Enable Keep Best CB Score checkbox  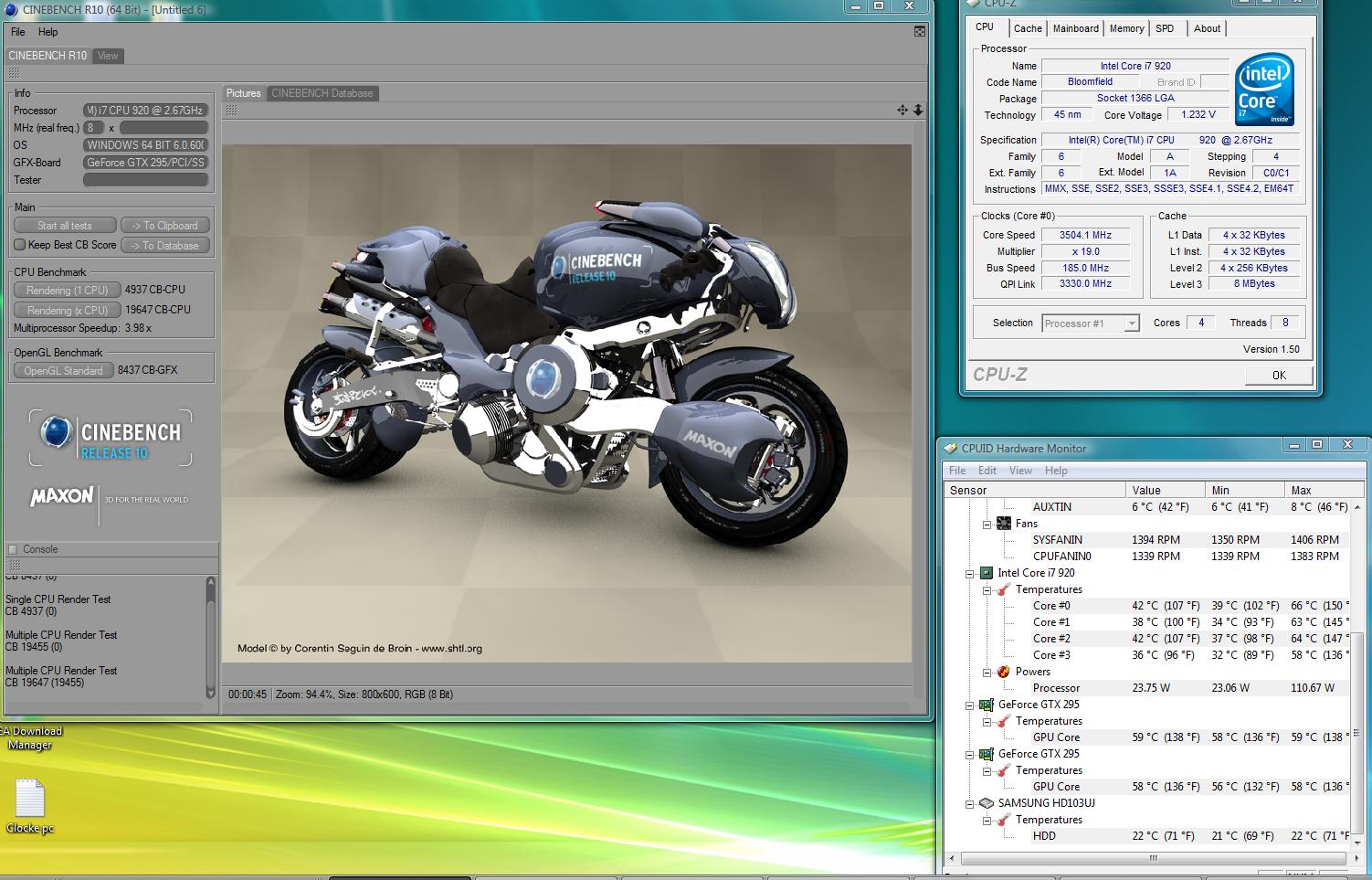click(19, 245)
